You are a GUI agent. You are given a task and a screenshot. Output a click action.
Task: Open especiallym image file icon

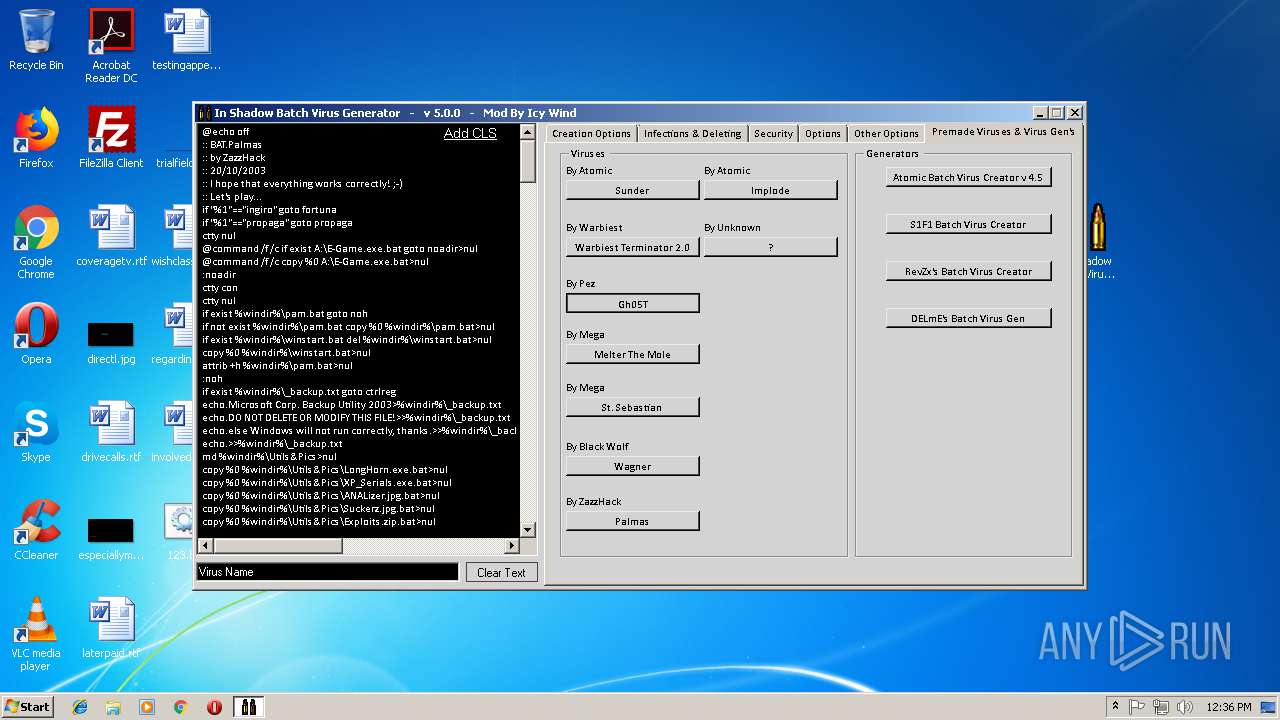(111, 538)
